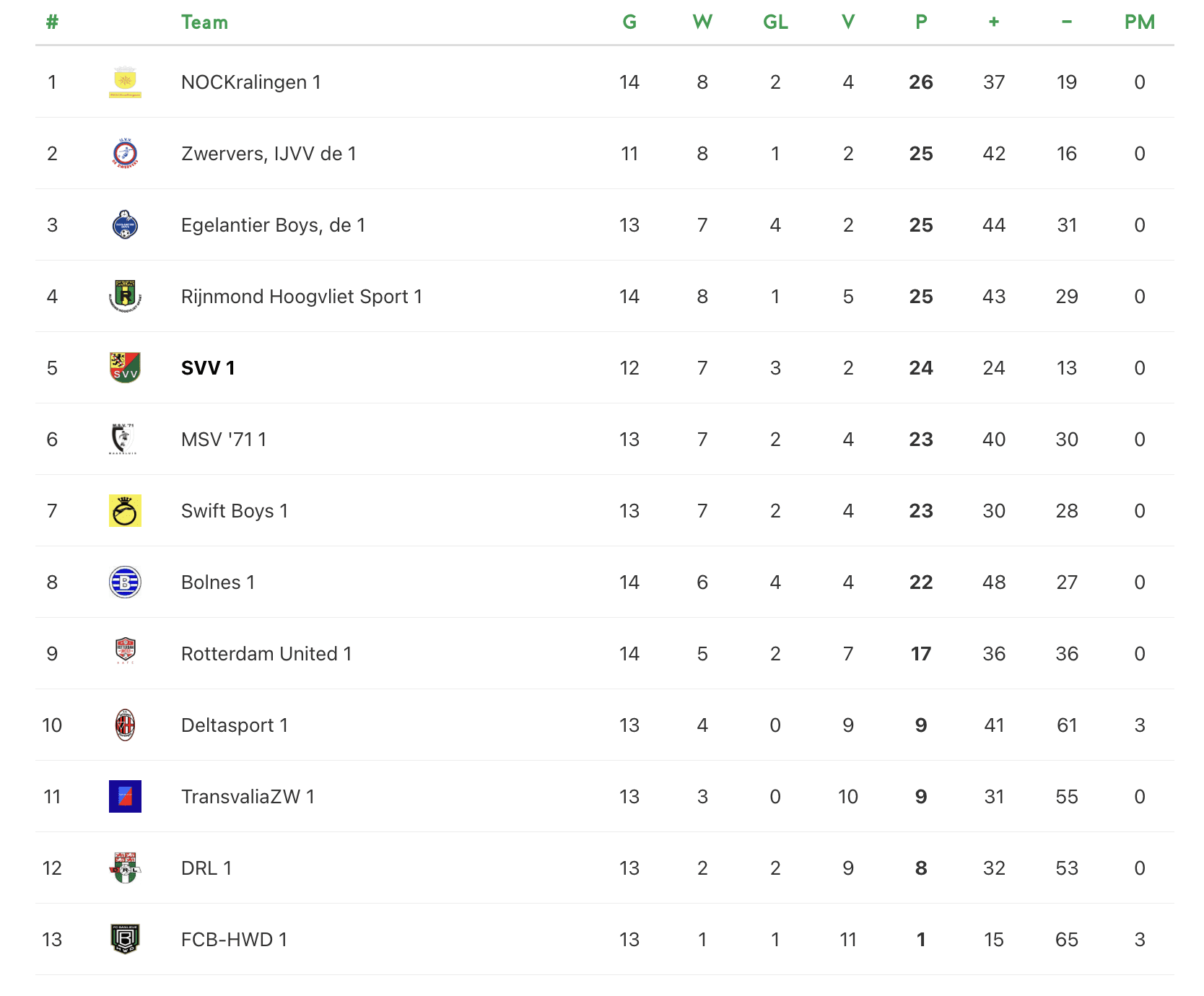Screen dimensions: 1204x996
Task: Click the FCB-HWD club shield icon
Action: click(x=125, y=940)
